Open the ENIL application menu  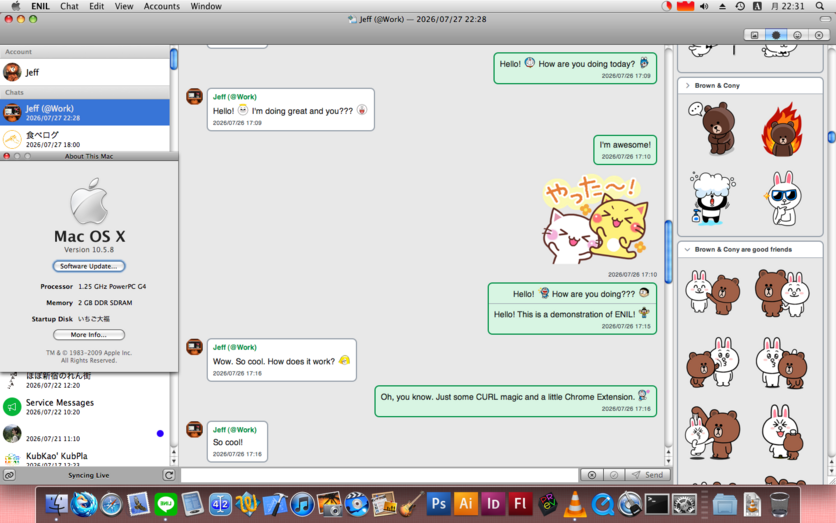coord(40,6)
